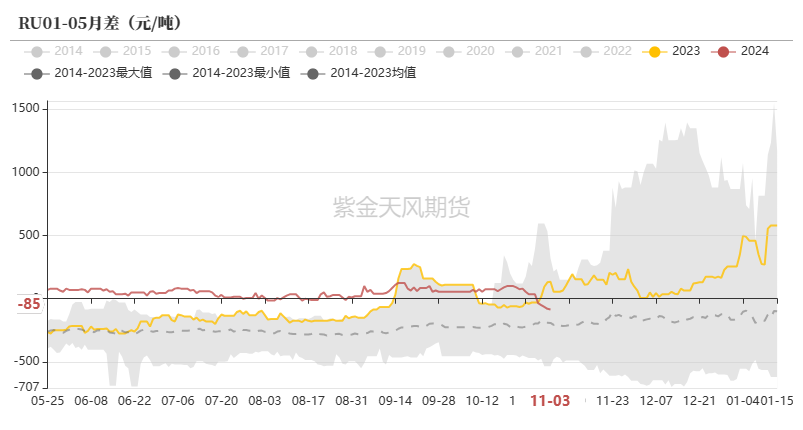Click end of red 2024 line
Image resolution: width=803 pixels, height=430 pixels.
point(550,309)
